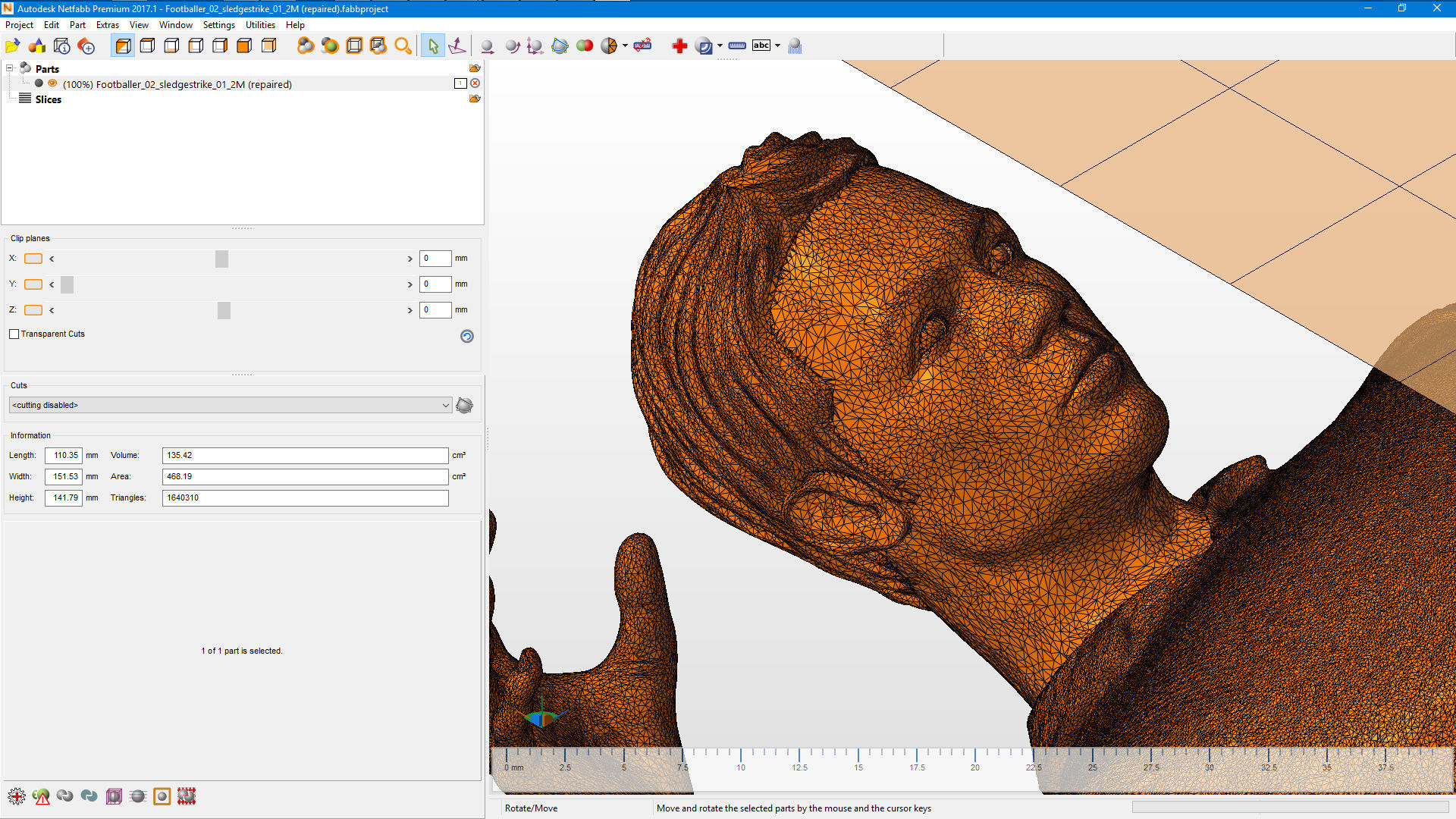Screen dimensions: 1456x819
Task: Open the Extras menu
Action: [107, 25]
